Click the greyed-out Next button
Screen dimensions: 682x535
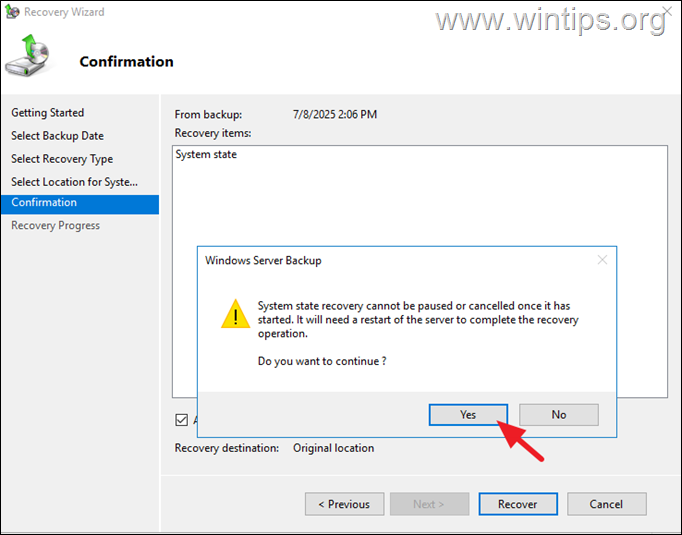pyautogui.click(x=430, y=504)
